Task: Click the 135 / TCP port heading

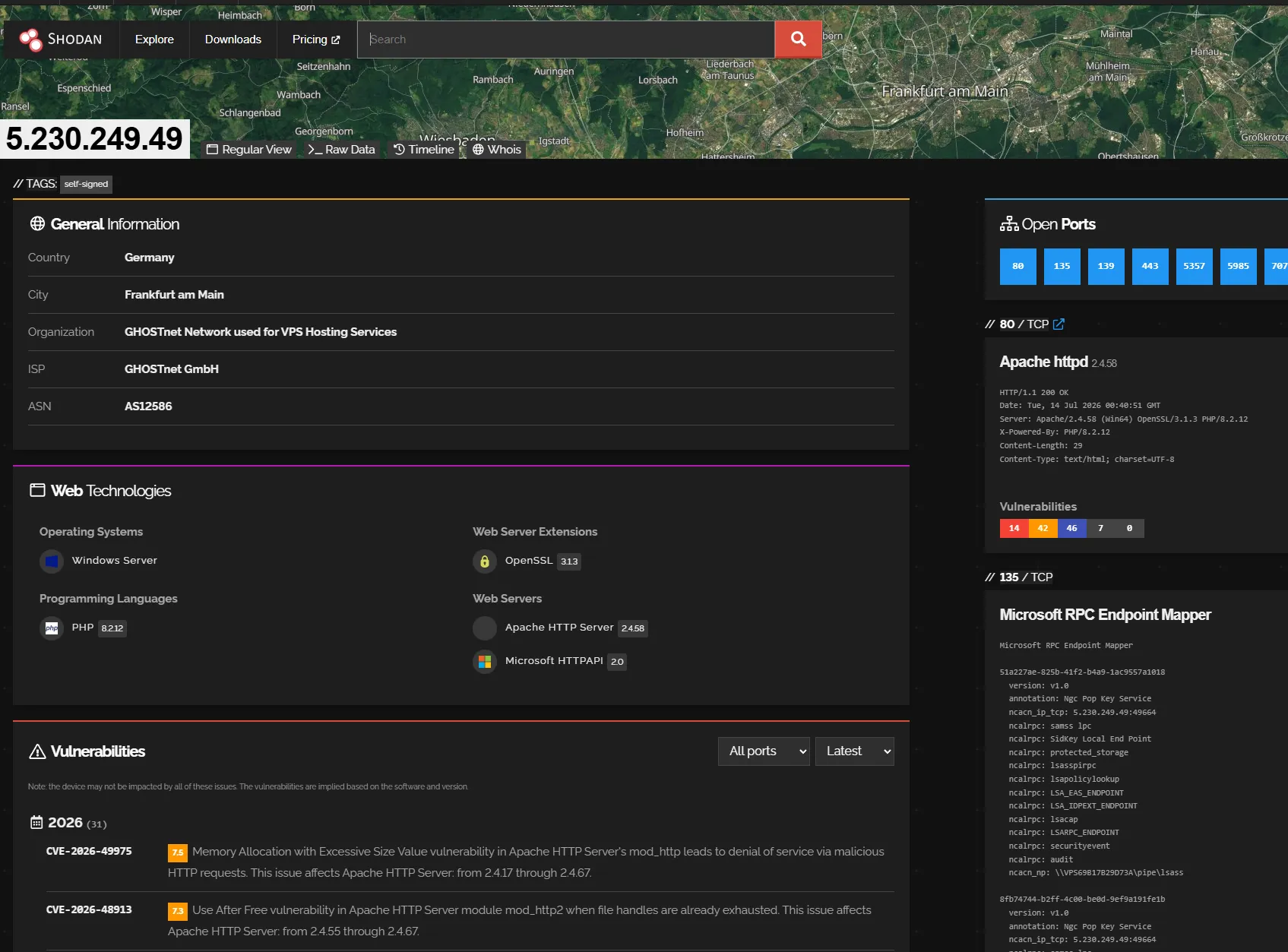Action: tap(1026, 577)
